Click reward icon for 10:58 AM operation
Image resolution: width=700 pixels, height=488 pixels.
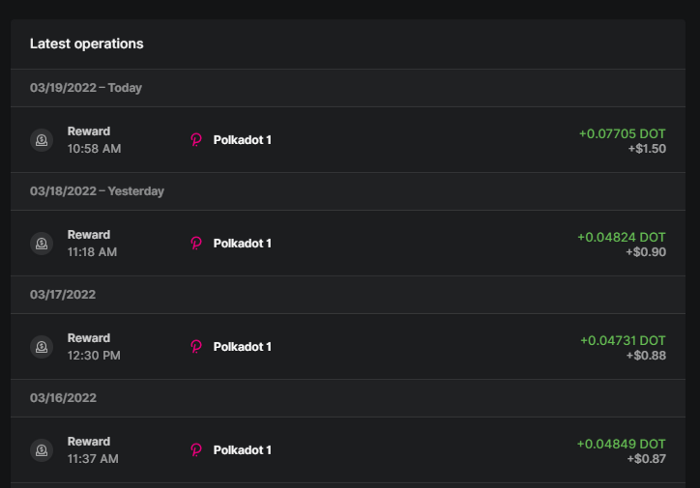click(41, 140)
